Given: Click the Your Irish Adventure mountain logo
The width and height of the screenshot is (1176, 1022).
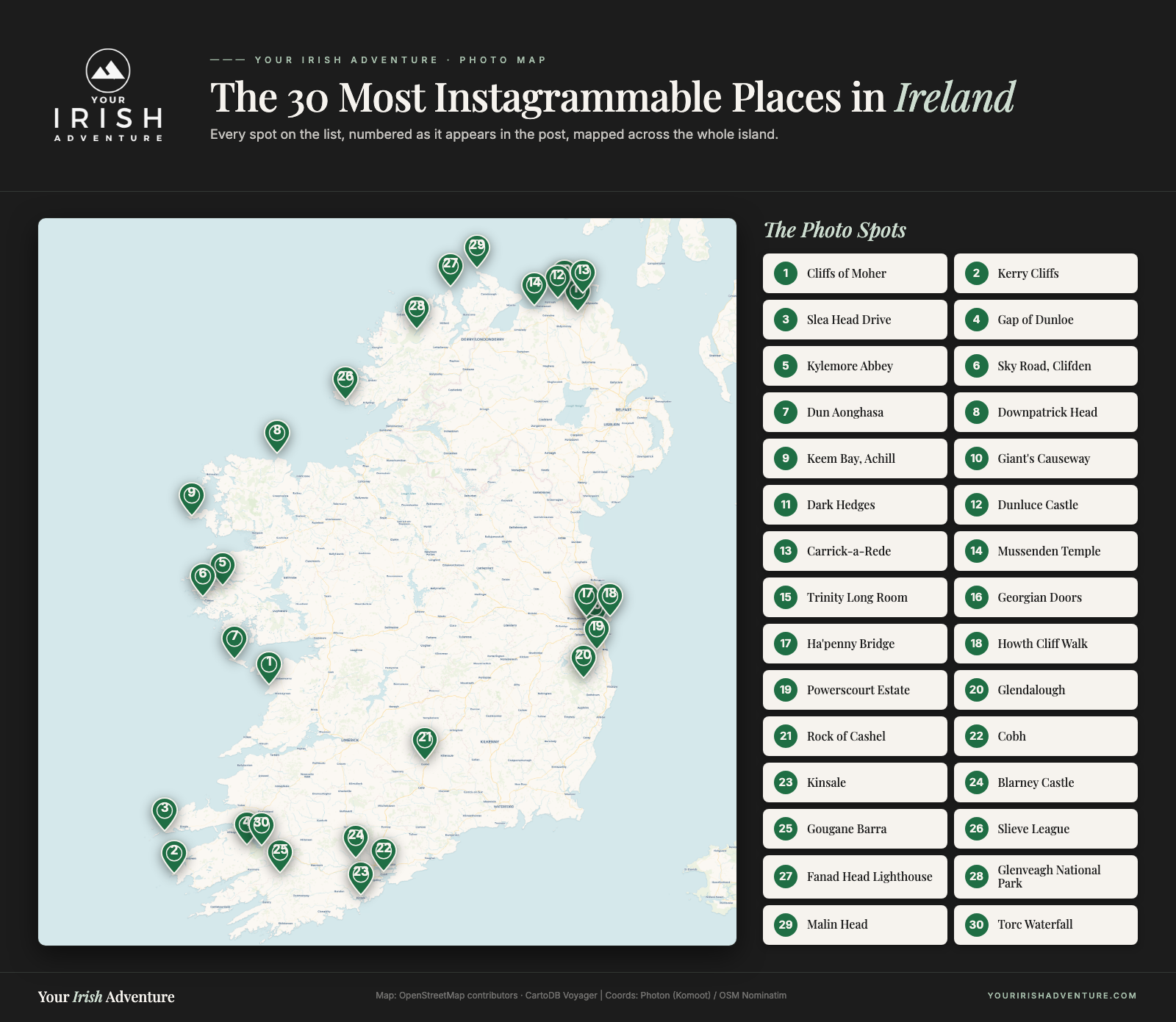Looking at the screenshot, I should 108,95.
